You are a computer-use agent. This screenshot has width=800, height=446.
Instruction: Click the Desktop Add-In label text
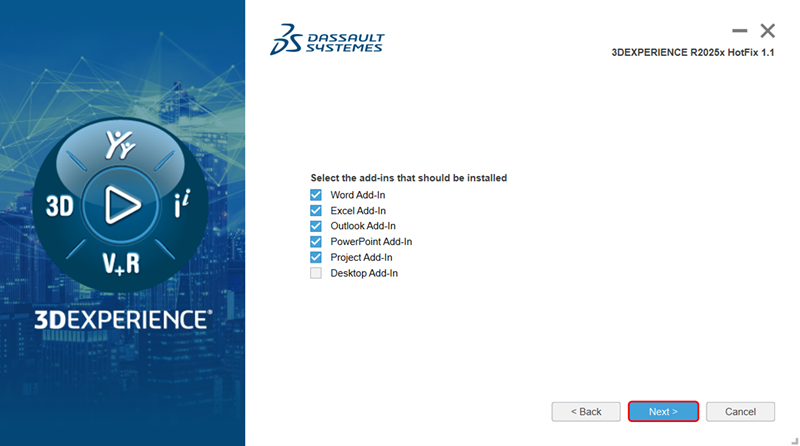(364, 273)
